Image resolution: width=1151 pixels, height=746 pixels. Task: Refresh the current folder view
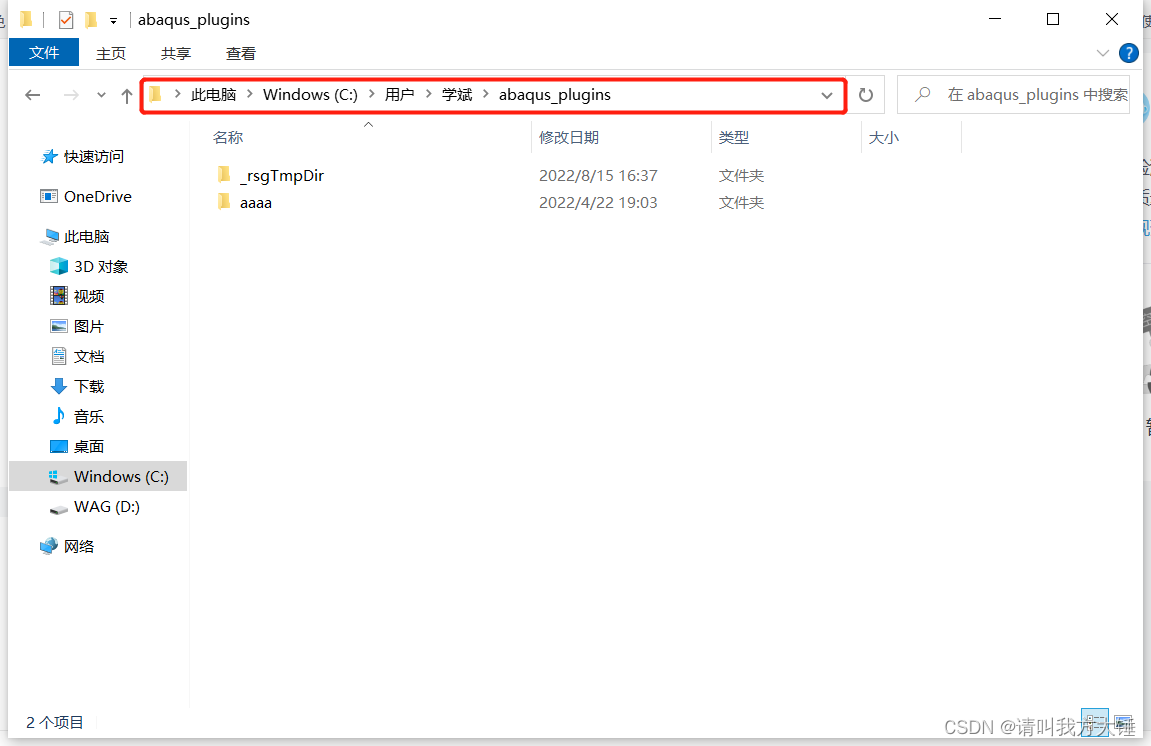(x=866, y=95)
